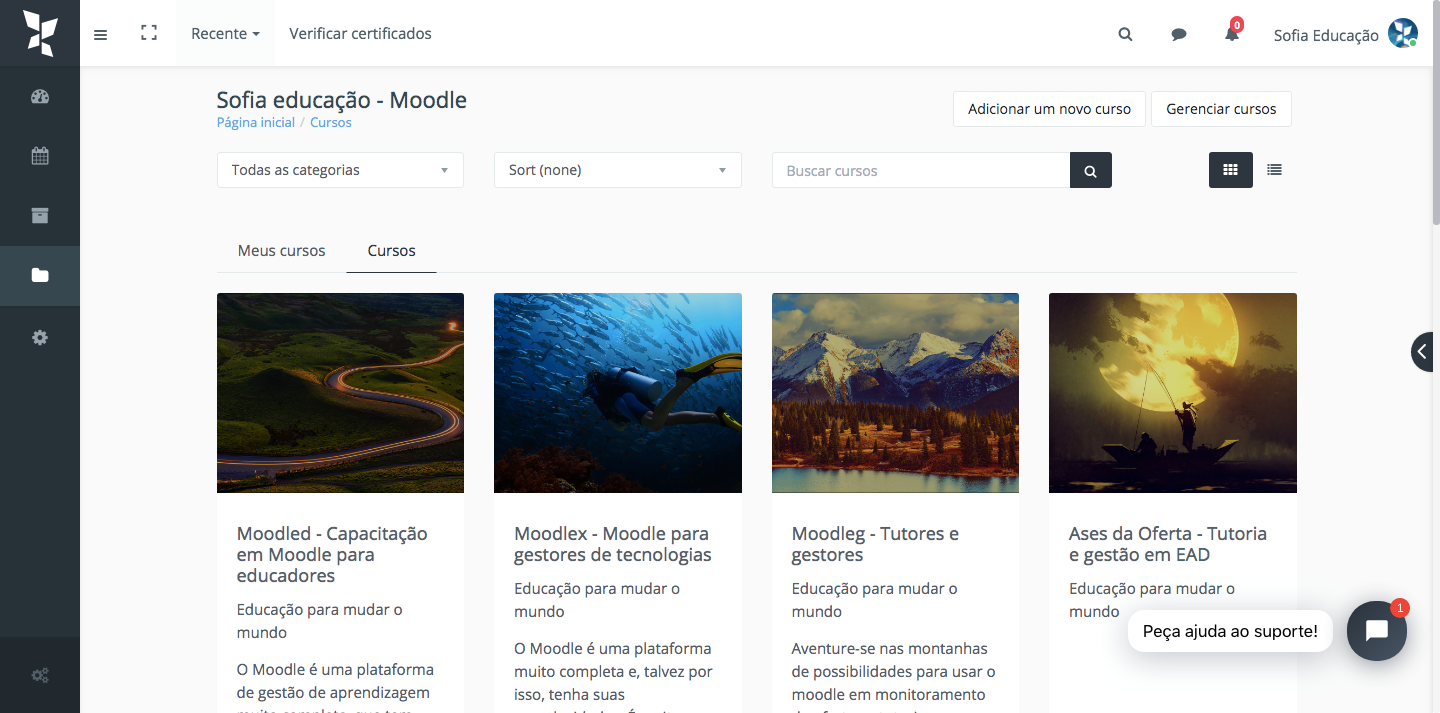The image size is (1440, 713).
Task: Open the Moodleg - Tutores e gestores title
Action: 875,544
